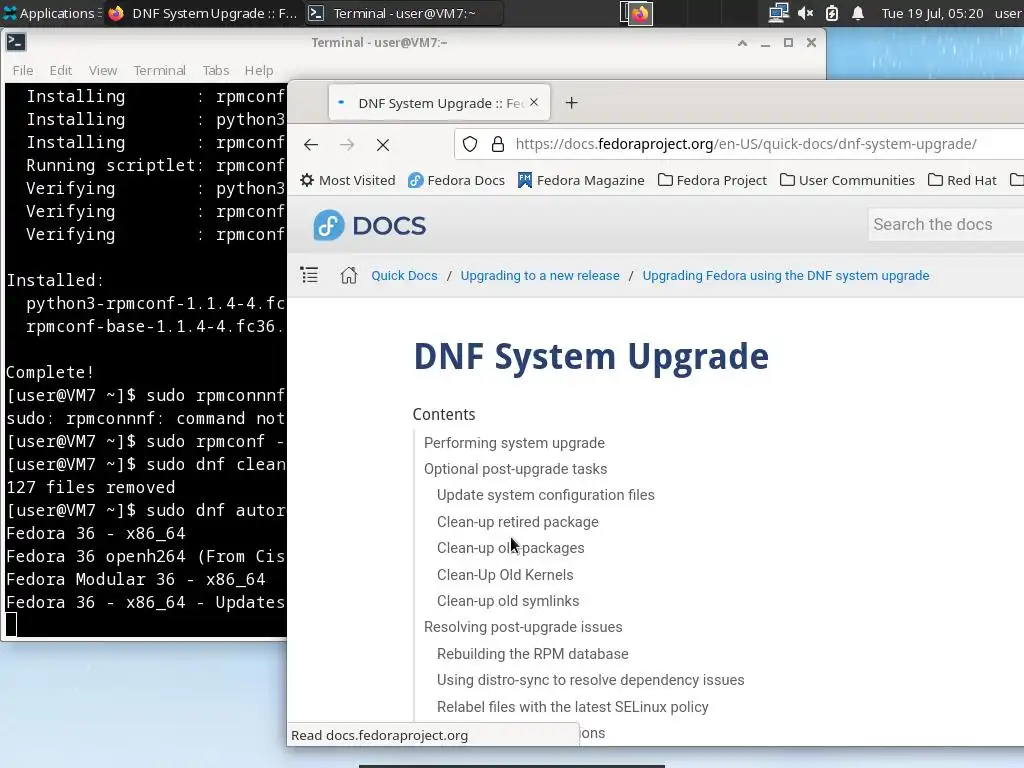Click the network connection tray icon

[778, 13]
